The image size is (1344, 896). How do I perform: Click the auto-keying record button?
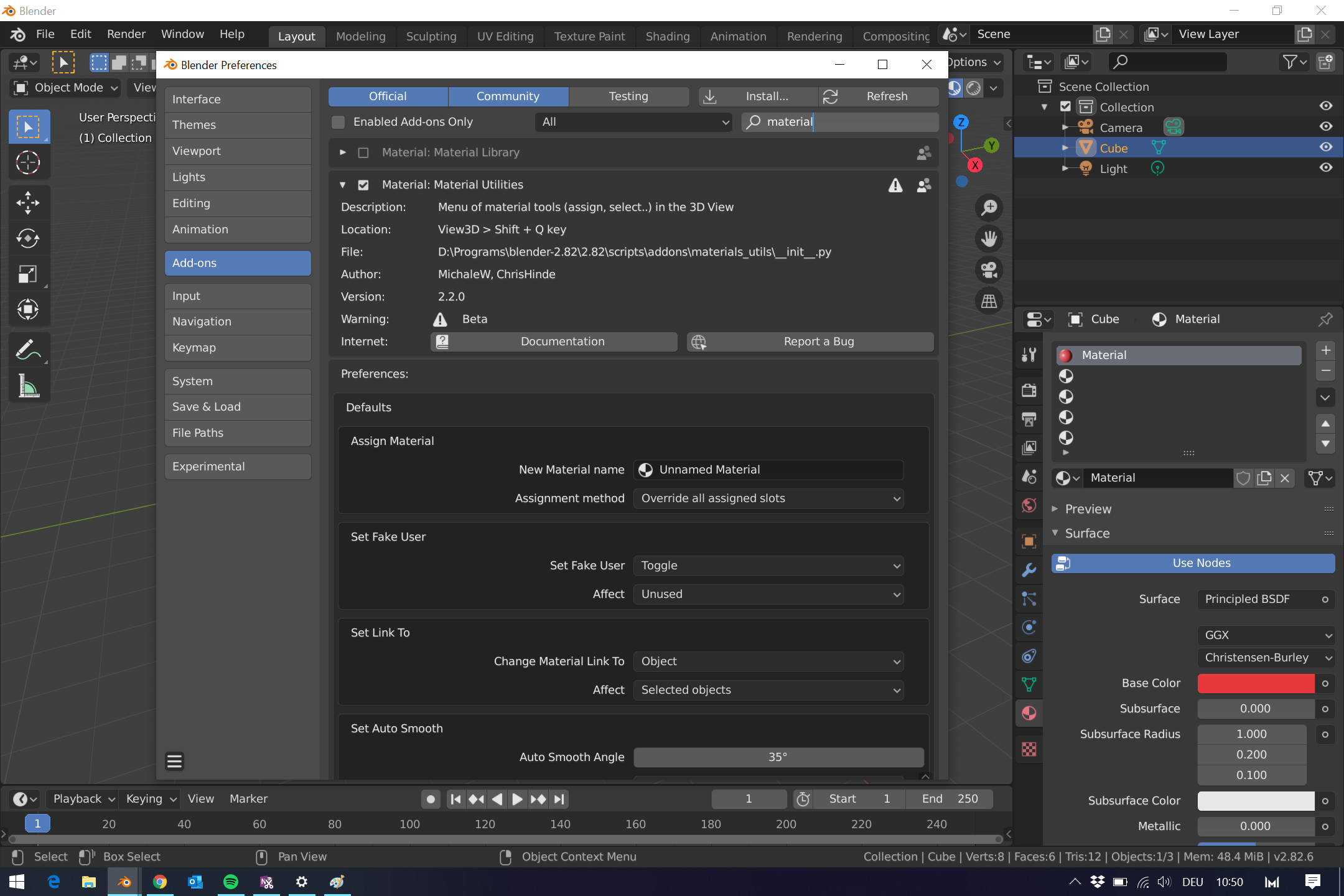(x=431, y=799)
